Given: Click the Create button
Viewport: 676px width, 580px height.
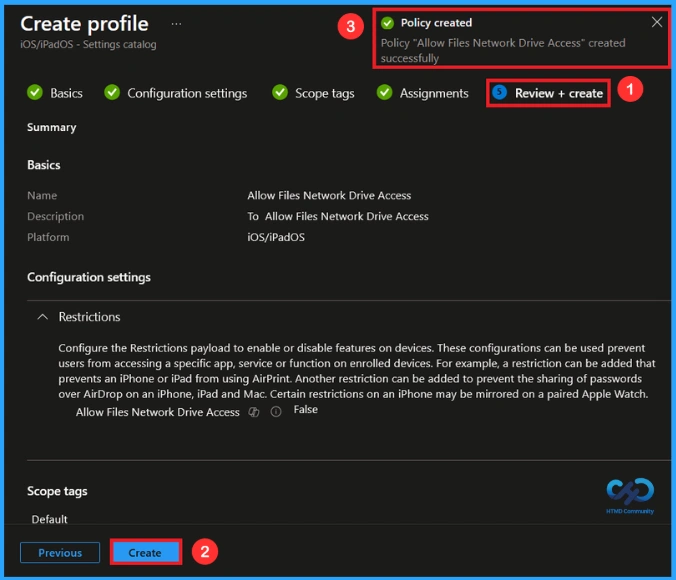Looking at the screenshot, I should (x=145, y=552).
